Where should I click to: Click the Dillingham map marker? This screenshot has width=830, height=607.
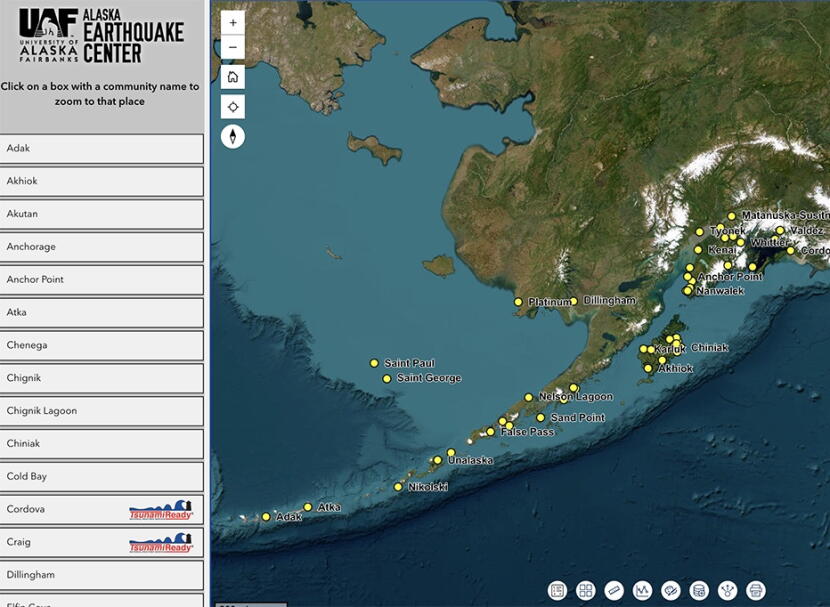tap(574, 301)
